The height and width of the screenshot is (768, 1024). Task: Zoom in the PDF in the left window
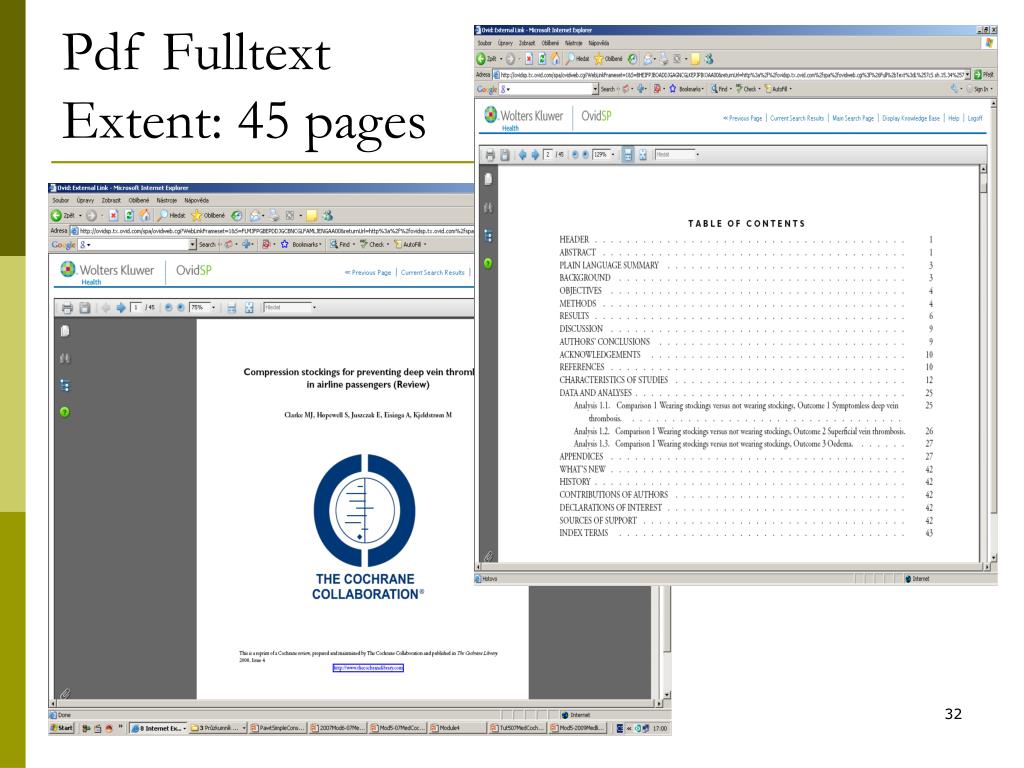coord(181,308)
